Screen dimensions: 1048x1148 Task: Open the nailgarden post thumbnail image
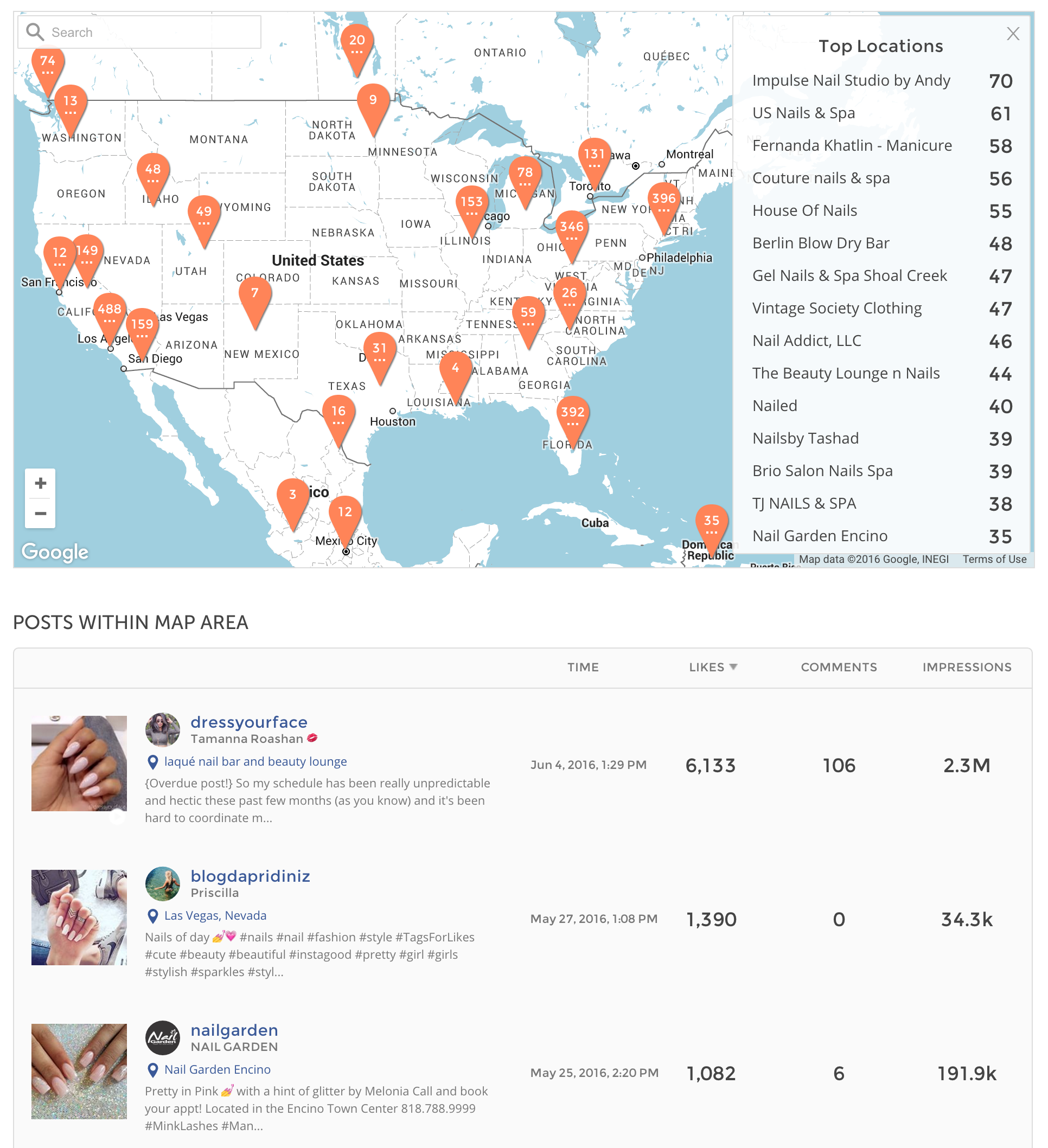[x=79, y=1071]
